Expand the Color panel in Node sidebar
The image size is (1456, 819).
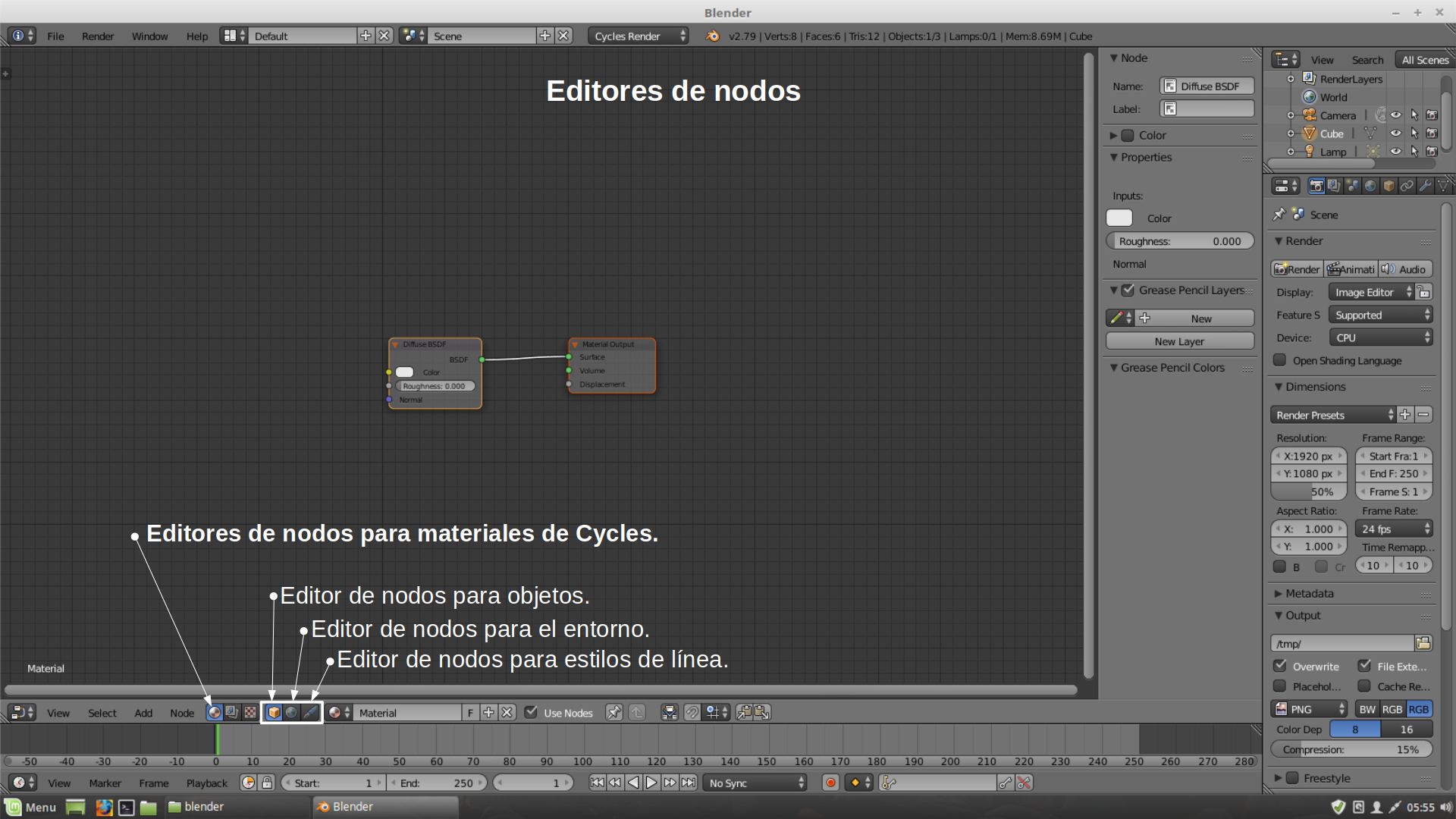click(1113, 135)
